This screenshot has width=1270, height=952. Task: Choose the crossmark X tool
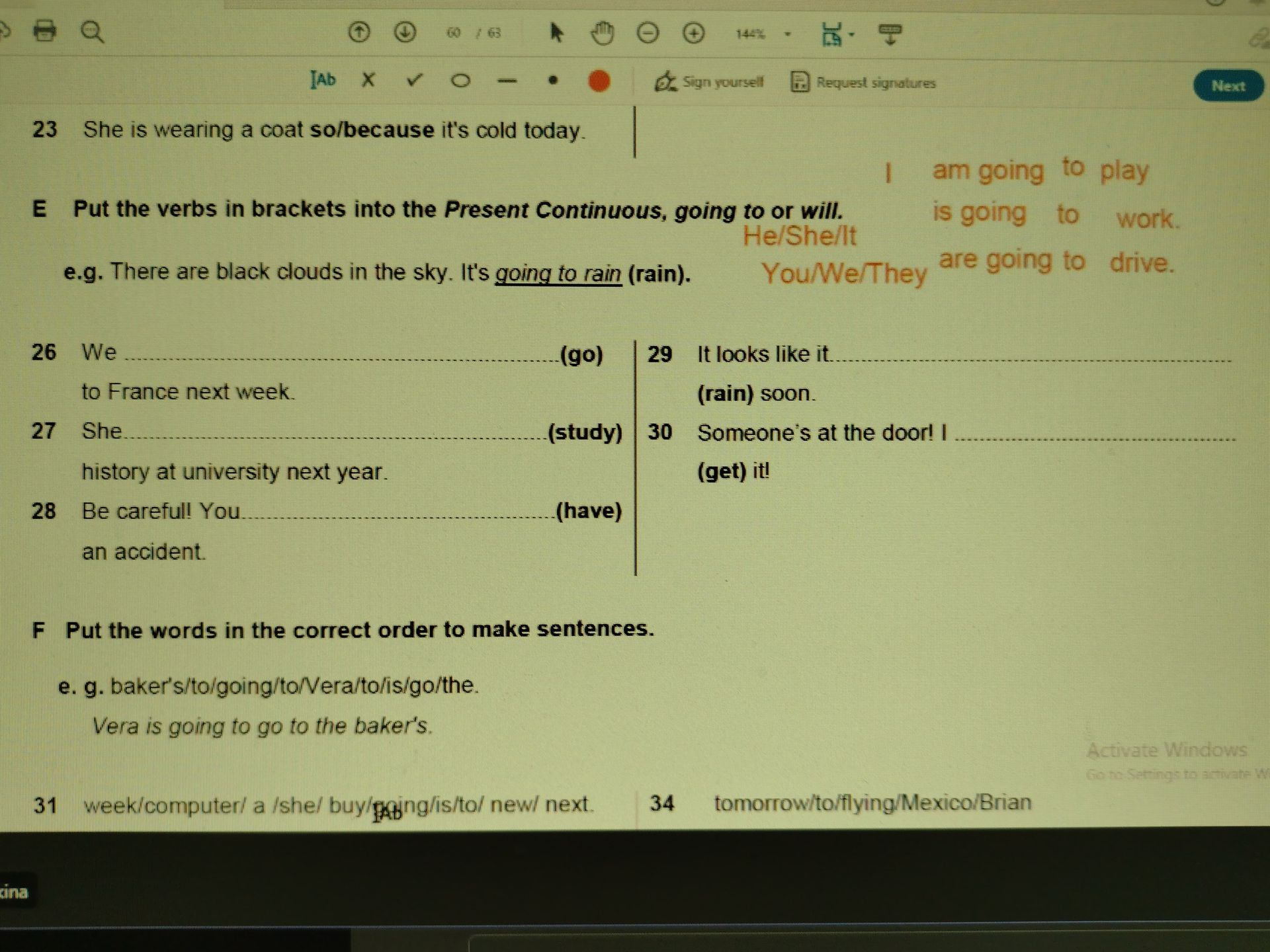368,80
